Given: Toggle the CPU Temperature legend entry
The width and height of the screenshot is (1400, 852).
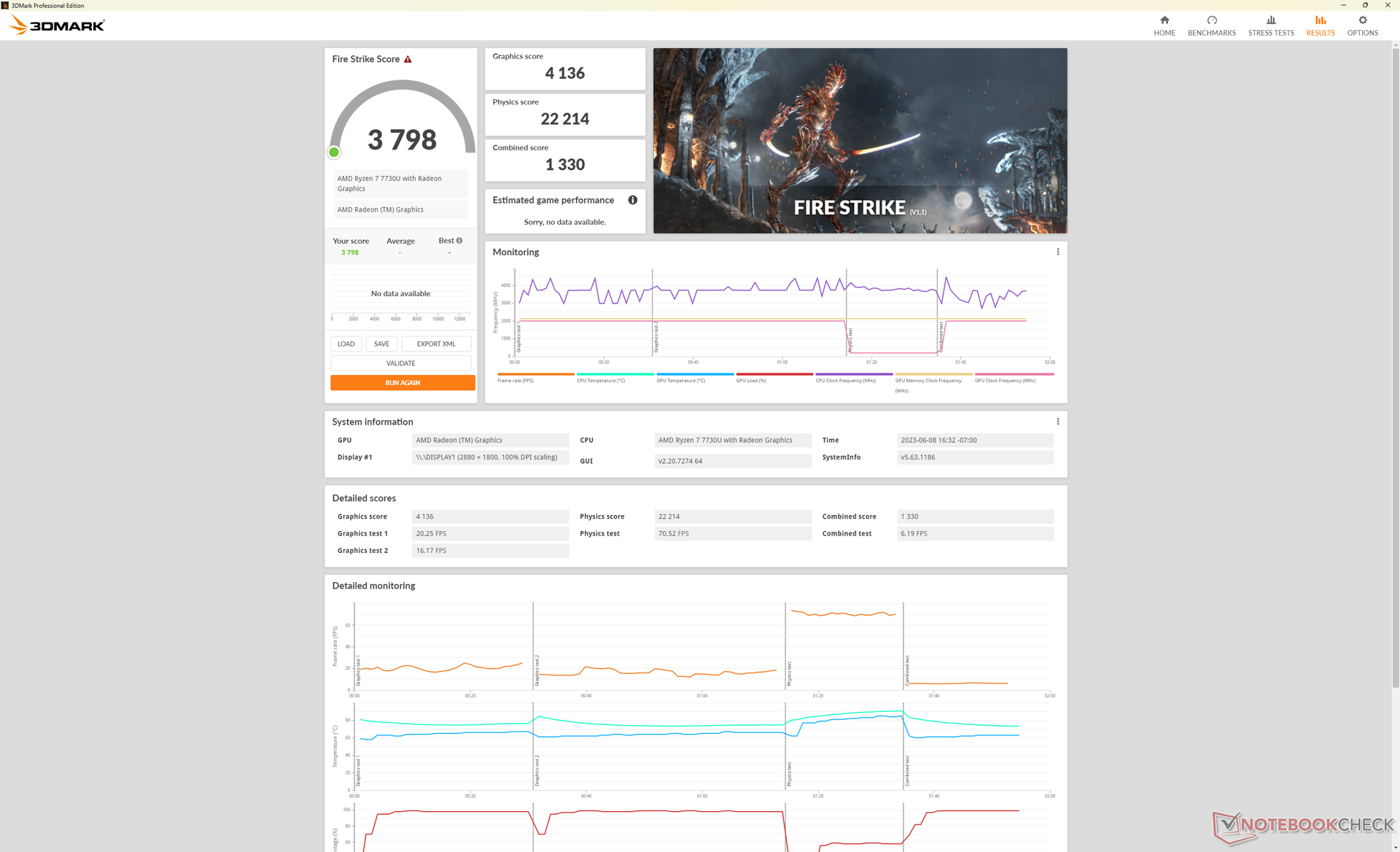Looking at the screenshot, I should point(600,380).
